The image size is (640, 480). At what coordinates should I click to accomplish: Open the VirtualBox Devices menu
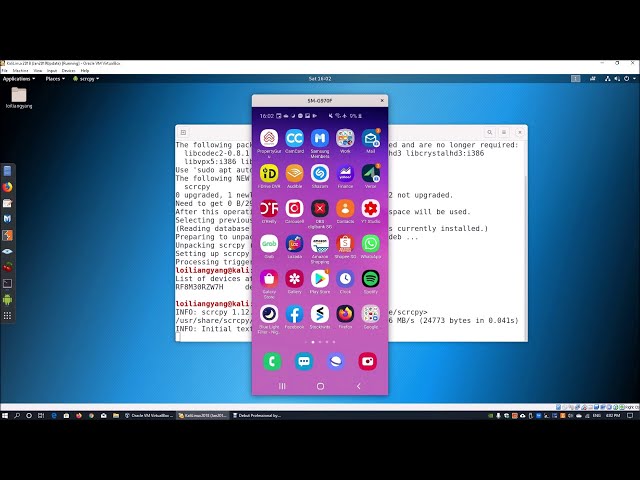click(69, 71)
